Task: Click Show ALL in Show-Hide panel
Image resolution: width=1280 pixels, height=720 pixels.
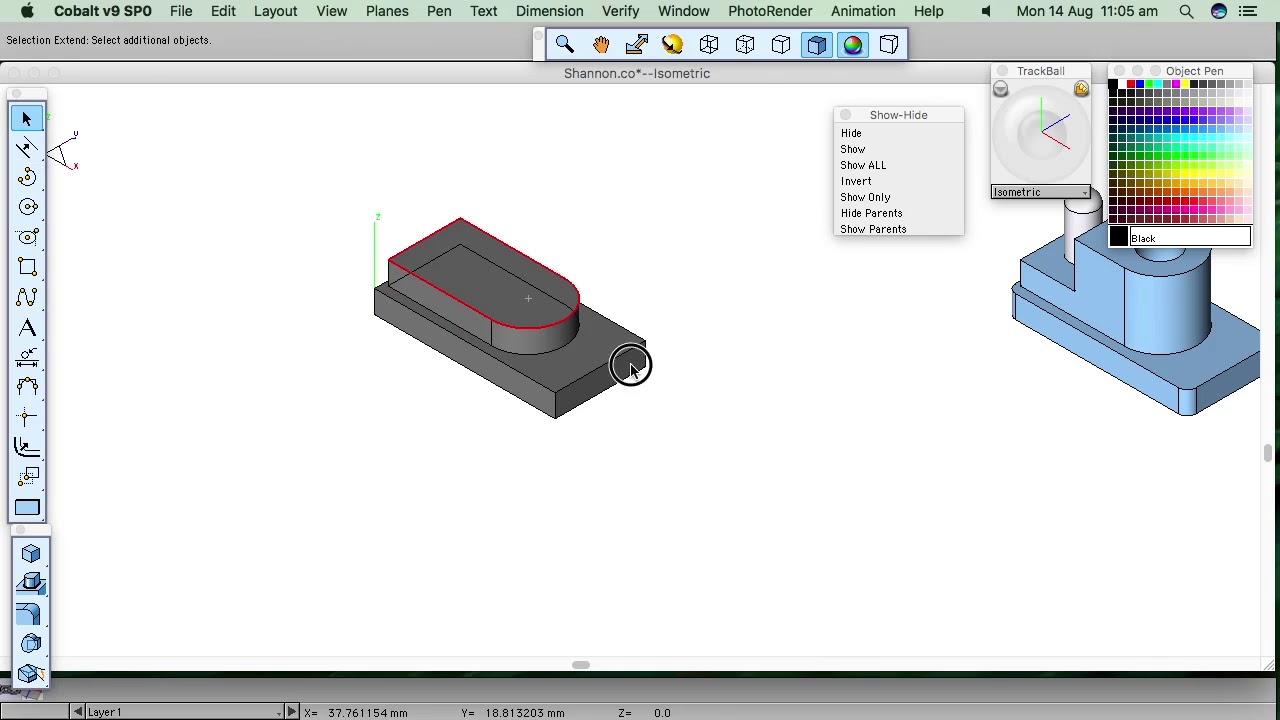Action: (863, 165)
